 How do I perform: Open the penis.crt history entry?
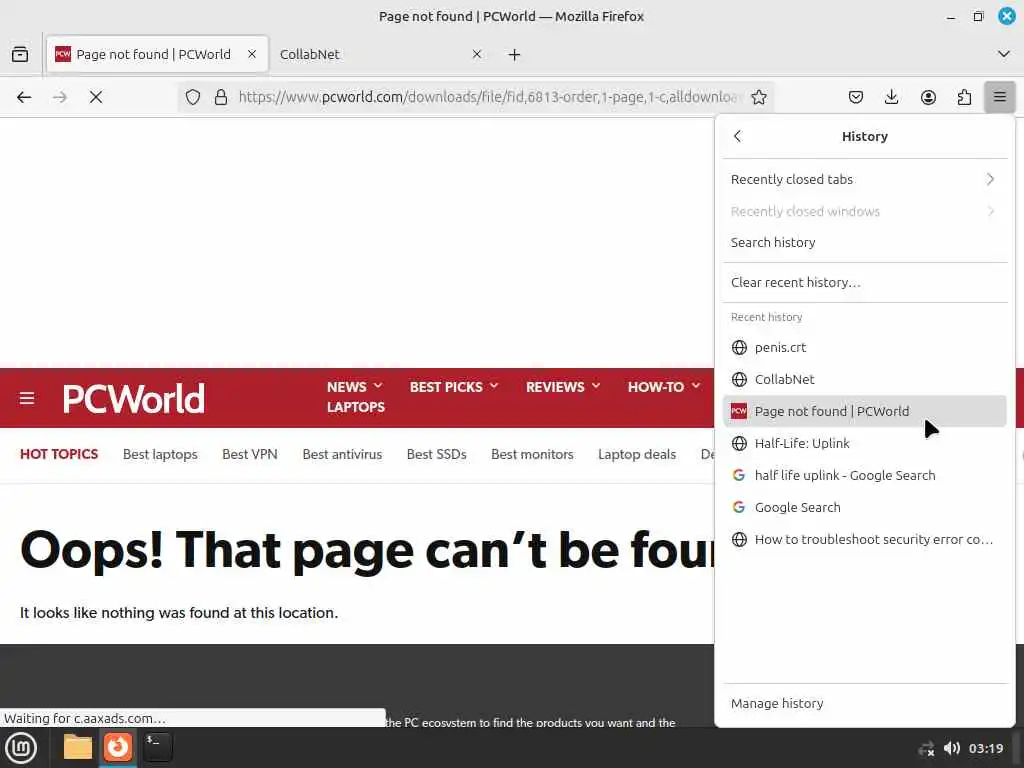[x=865, y=347]
